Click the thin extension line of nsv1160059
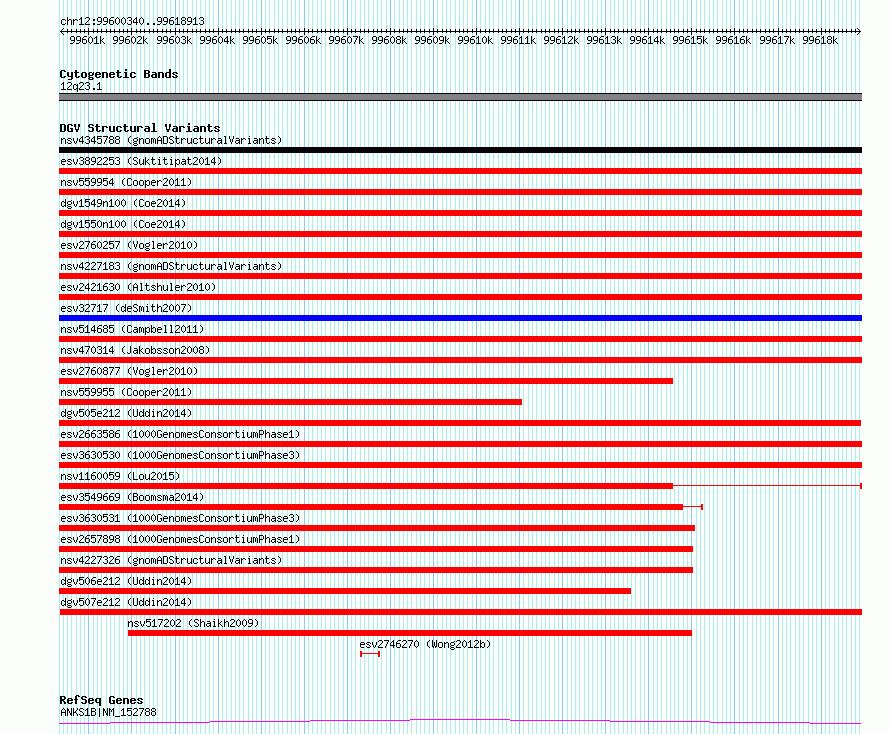Screen dimensions: 890x734 (x=767, y=486)
